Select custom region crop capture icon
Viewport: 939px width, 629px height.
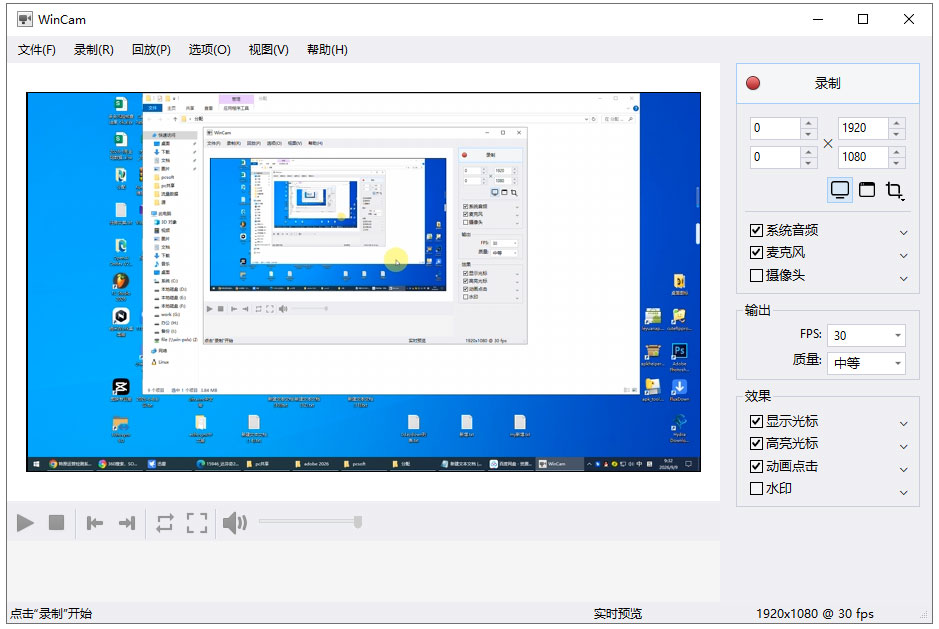point(895,190)
